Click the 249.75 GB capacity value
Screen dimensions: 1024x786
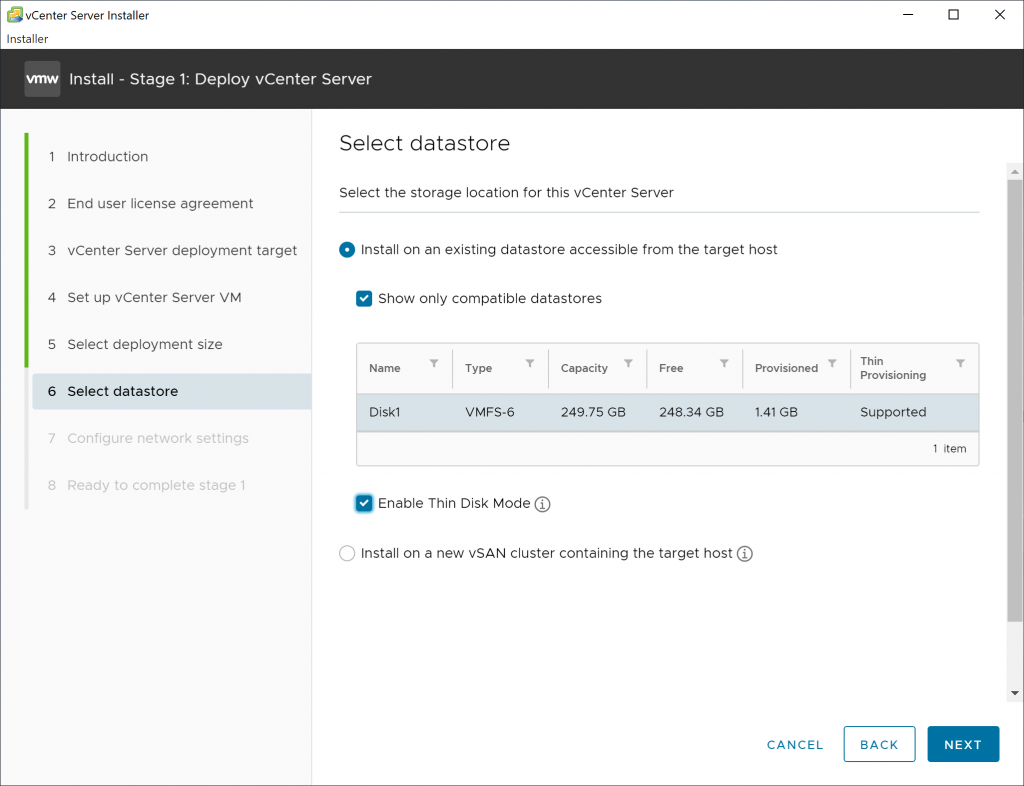point(593,413)
